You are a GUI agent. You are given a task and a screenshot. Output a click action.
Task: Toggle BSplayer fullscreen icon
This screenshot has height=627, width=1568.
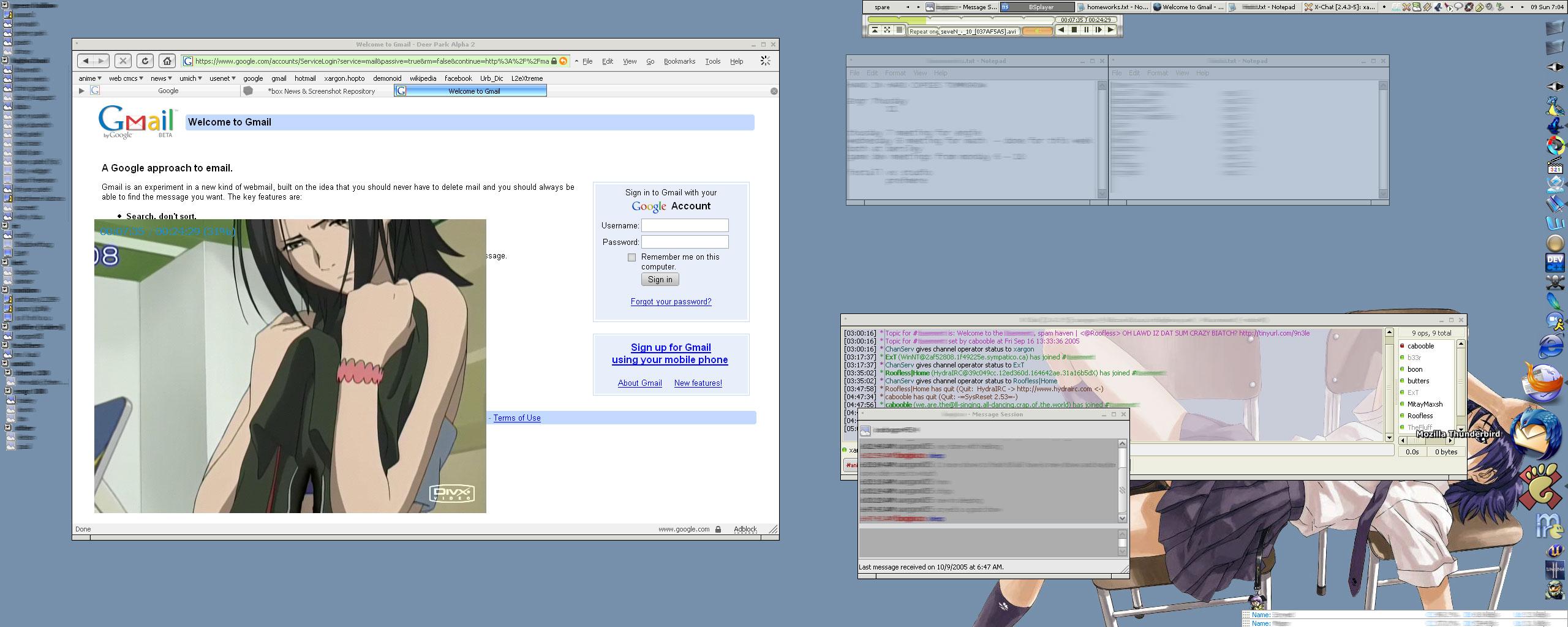coord(886,30)
